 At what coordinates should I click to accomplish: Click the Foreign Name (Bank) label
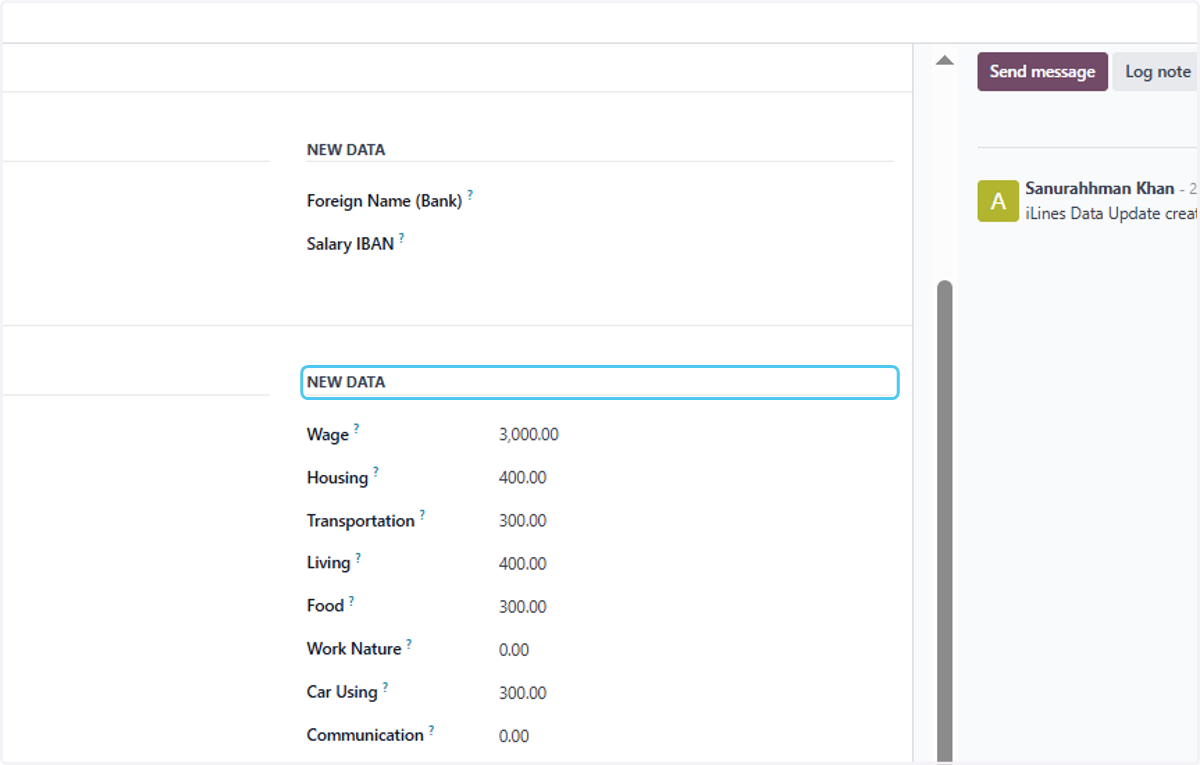pos(384,201)
